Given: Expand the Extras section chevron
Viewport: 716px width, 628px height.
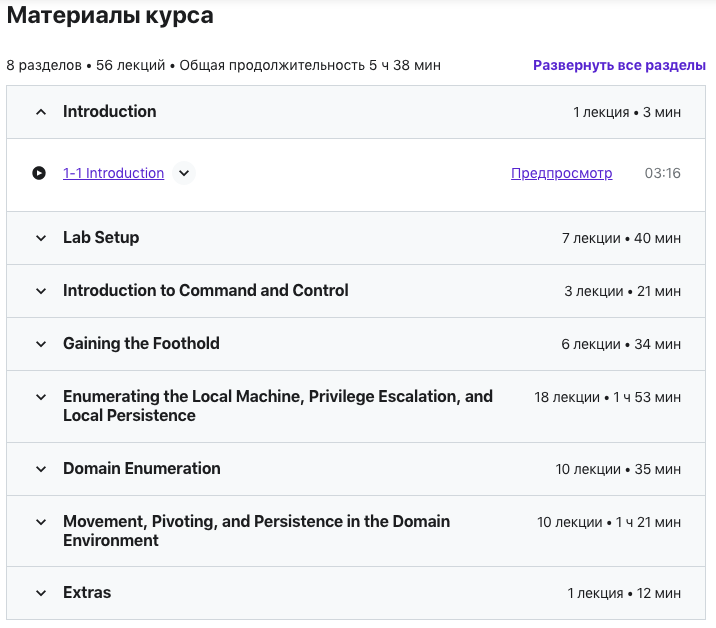Looking at the screenshot, I should 41,593.
